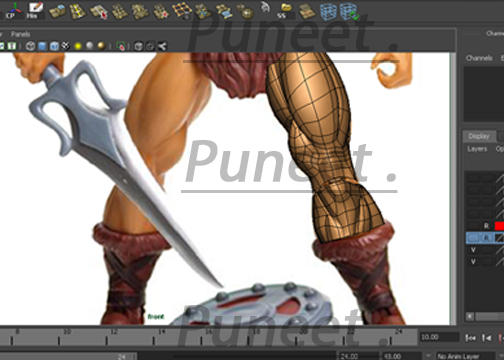Turn on textured display with the checker icon
The width and height of the screenshot is (504, 360).
[x=66, y=46]
